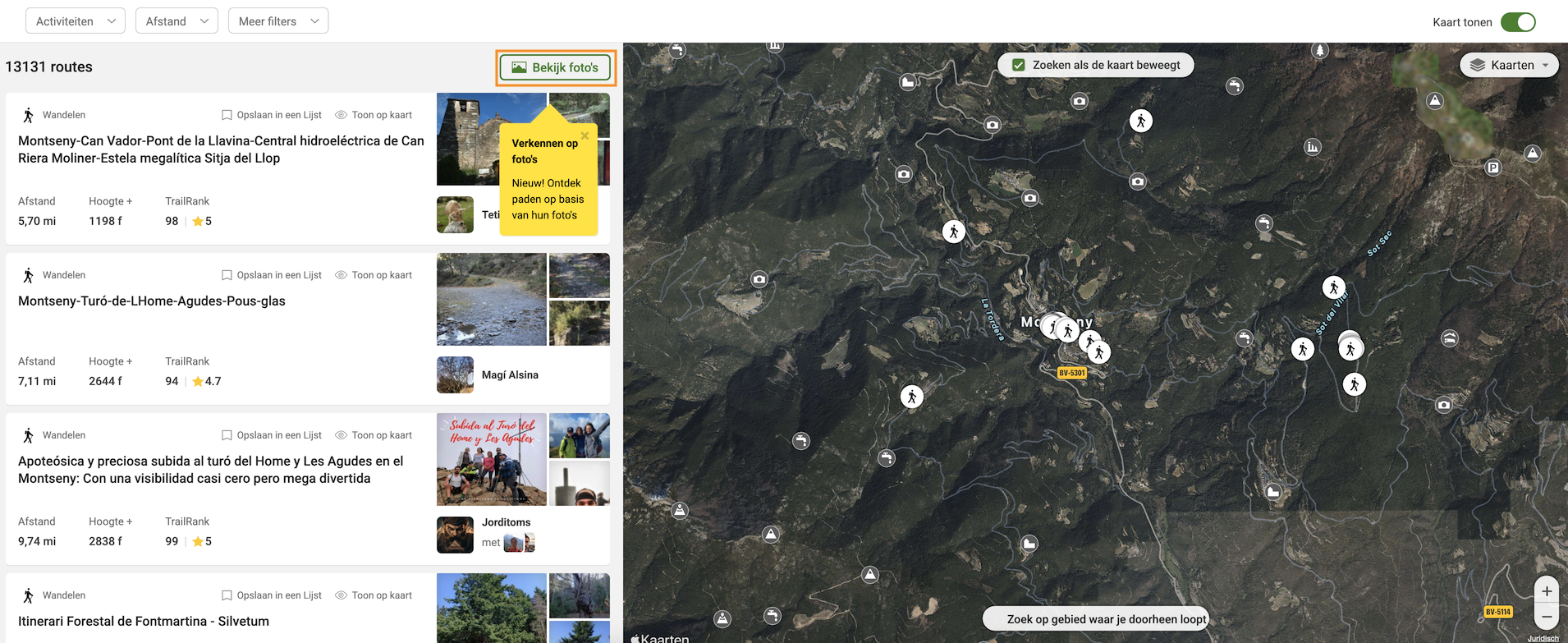This screenshot has width=1568, height=643.
Task: Zoom out on the map
Action: tap(1547, 617)
